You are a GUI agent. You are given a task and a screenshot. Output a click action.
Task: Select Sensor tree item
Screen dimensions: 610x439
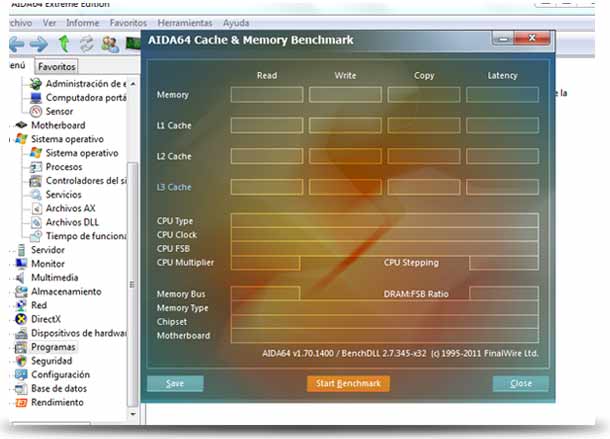(x=59, y=111)
